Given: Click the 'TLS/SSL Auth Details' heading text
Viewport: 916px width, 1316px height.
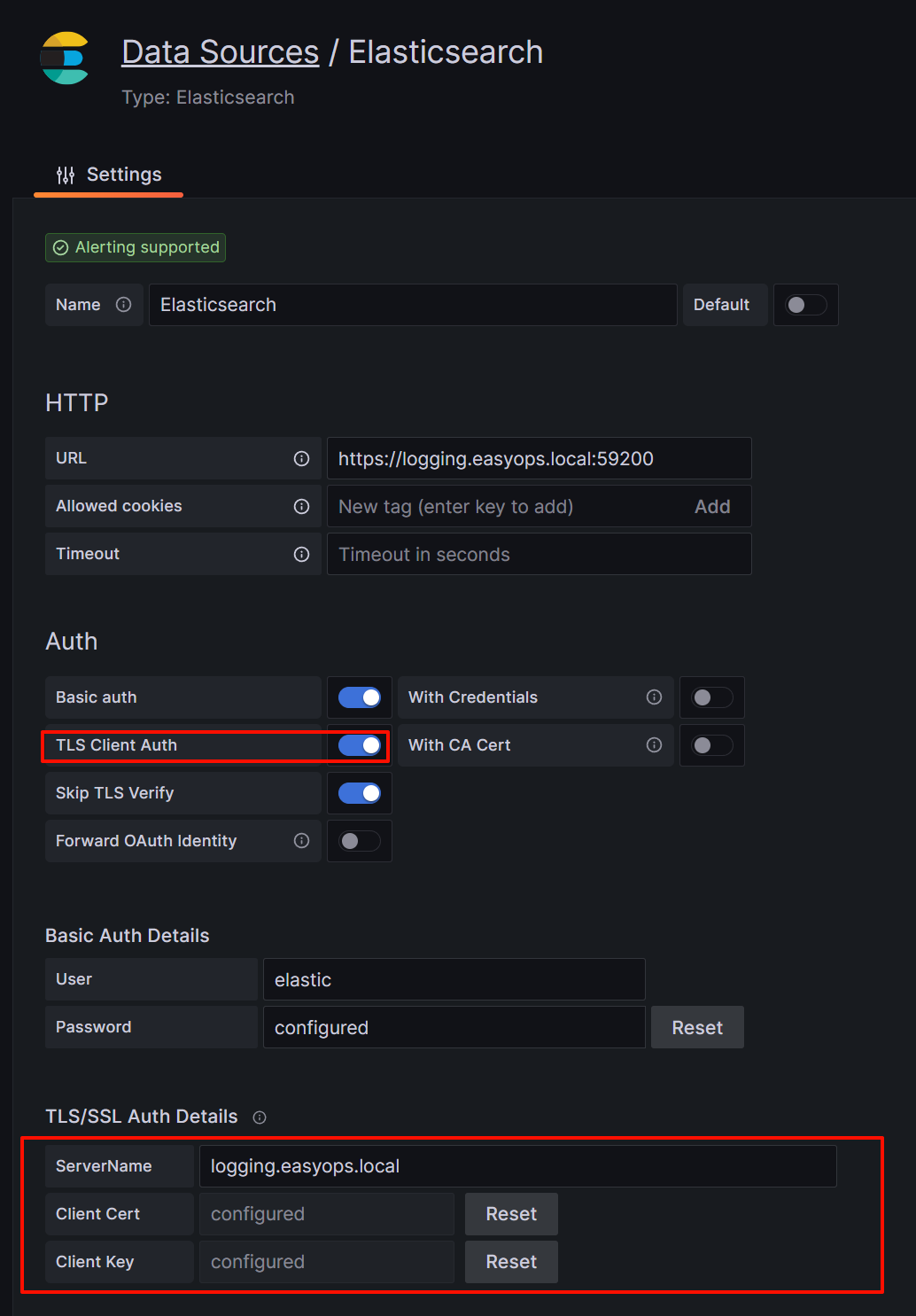Looking at the screenshot, I should pyautogui.click(x=142, y=1117).
